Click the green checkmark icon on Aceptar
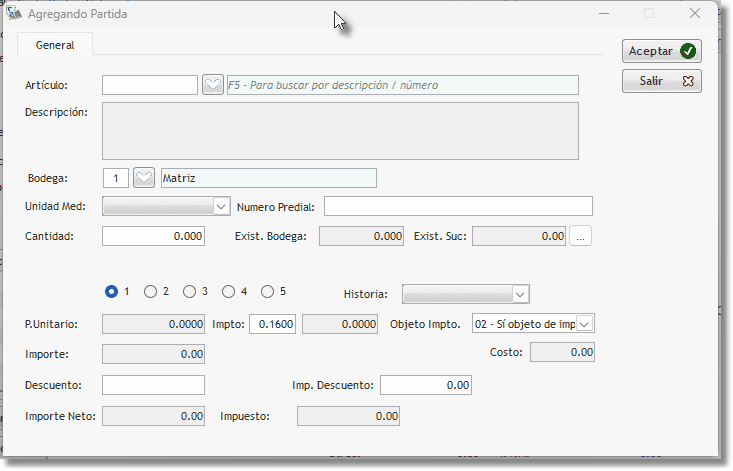 pyautogui.click(x=688, y=51)
